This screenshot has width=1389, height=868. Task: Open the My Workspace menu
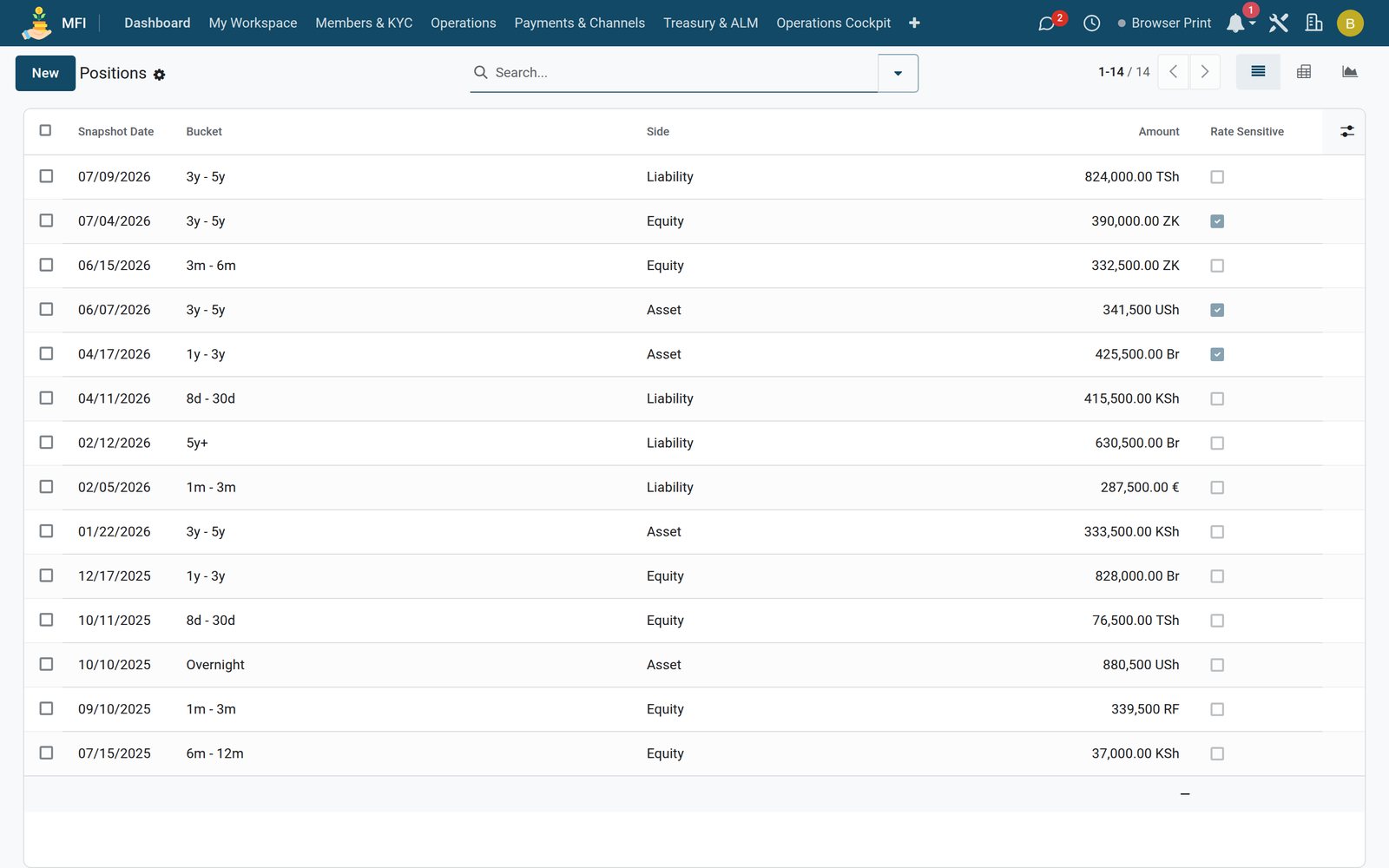[253, 23]
